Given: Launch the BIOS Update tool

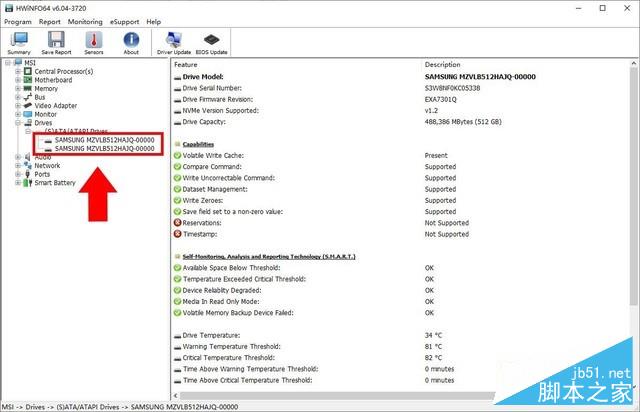Looking at the screenshot, I should [211, 43].
